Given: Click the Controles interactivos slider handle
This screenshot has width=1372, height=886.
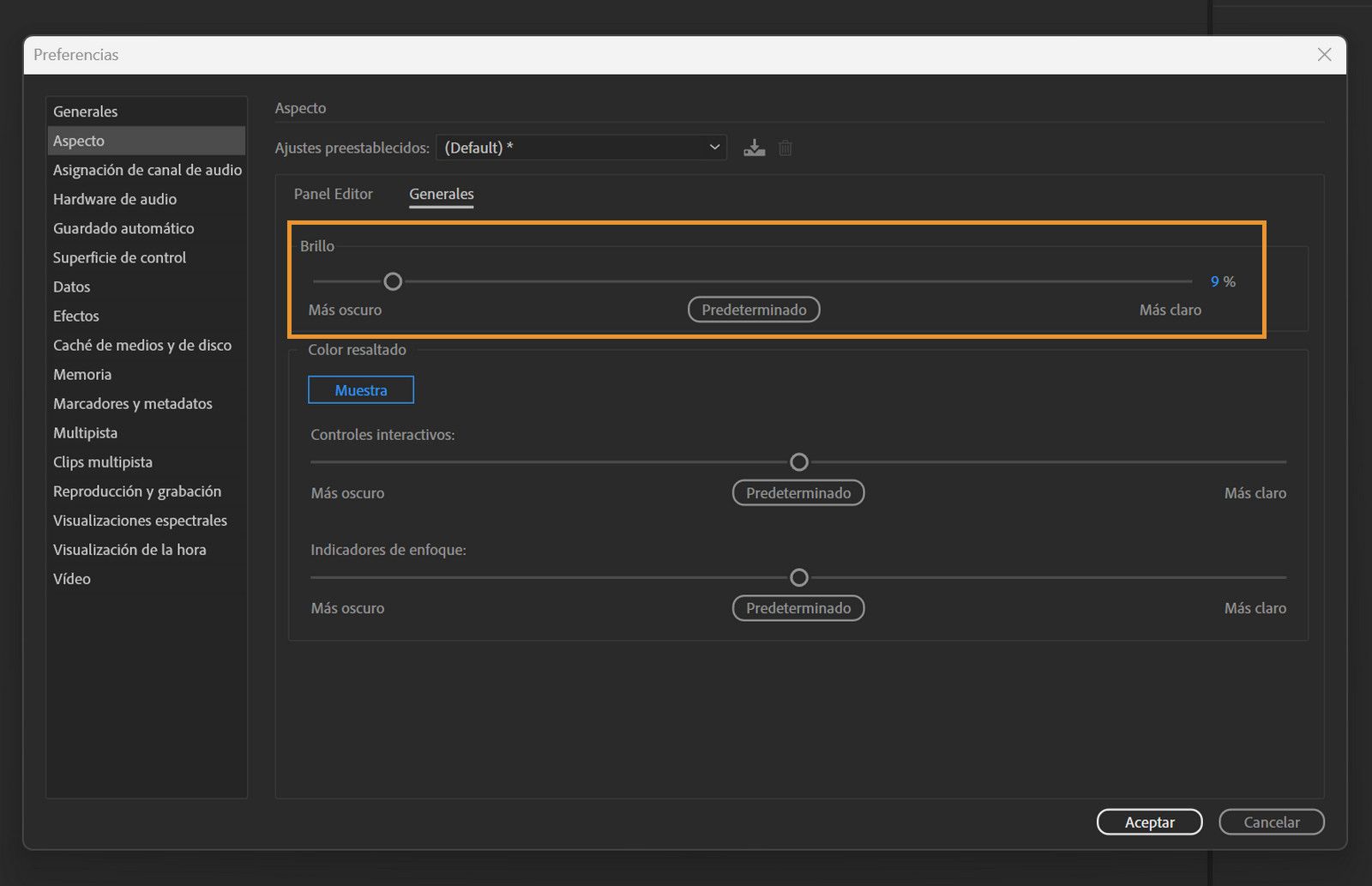Looking at the screenshot, I should pyautogui.click(x=799, y=462).
